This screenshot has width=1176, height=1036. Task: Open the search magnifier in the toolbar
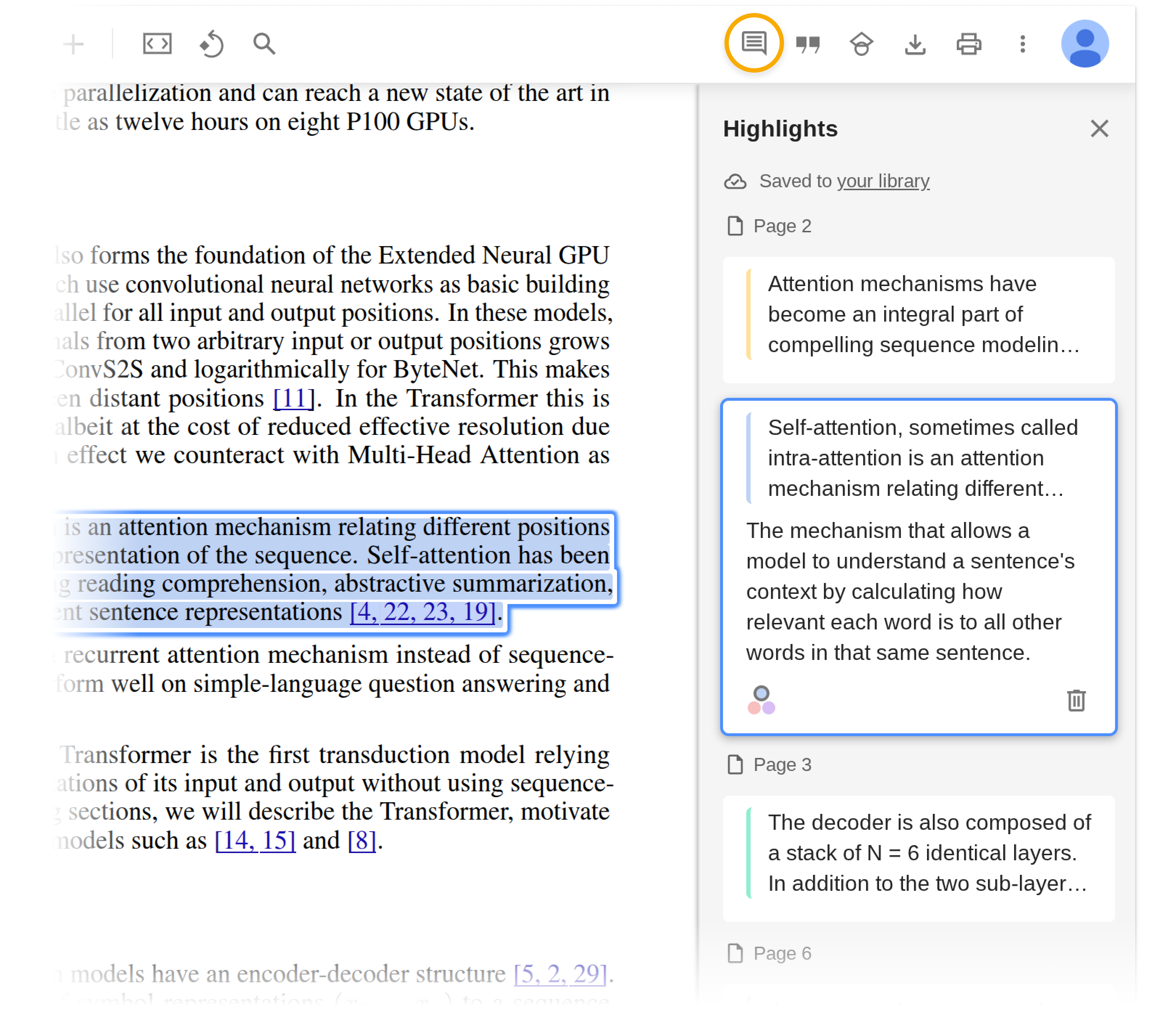(x=264, y=44)
